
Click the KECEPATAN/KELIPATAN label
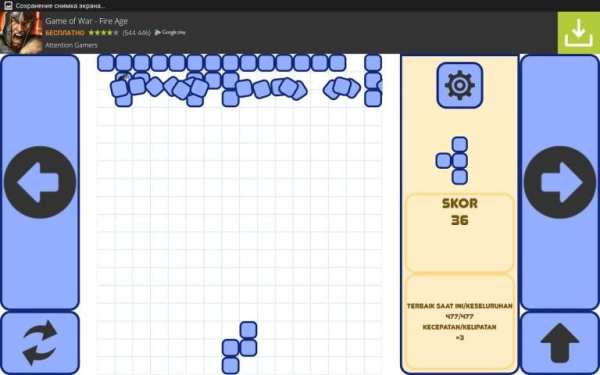[x=460, y=327]
